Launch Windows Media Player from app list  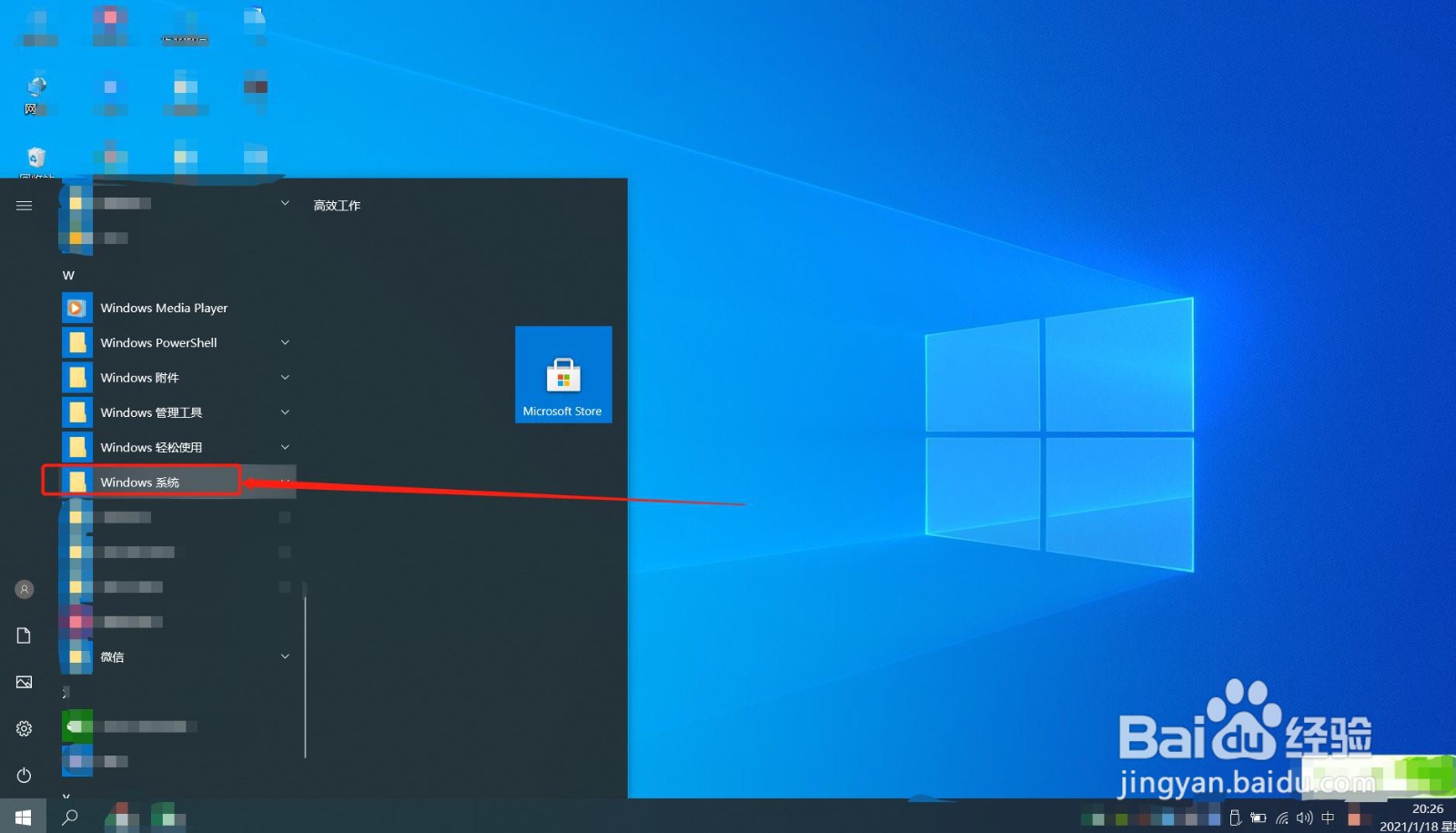tap(178, 308)
